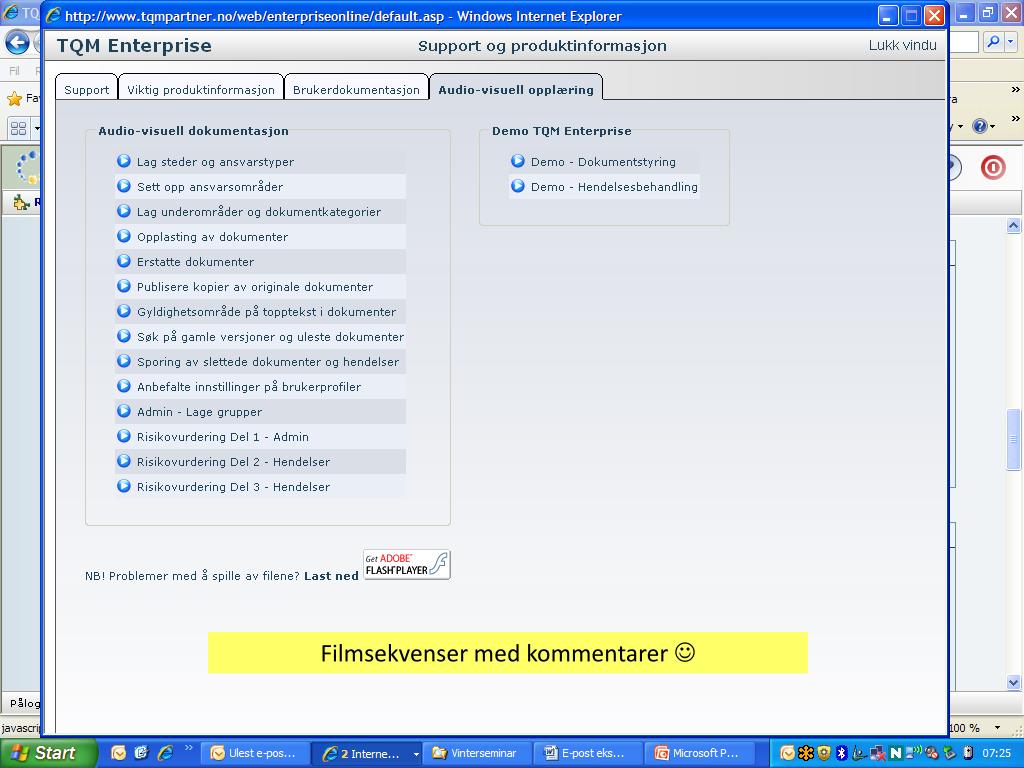Play icon for Lag steder og ansvarstyper
Image resolution: width=1024 pixels, height=768 pixels.
(x=123, y=161)
